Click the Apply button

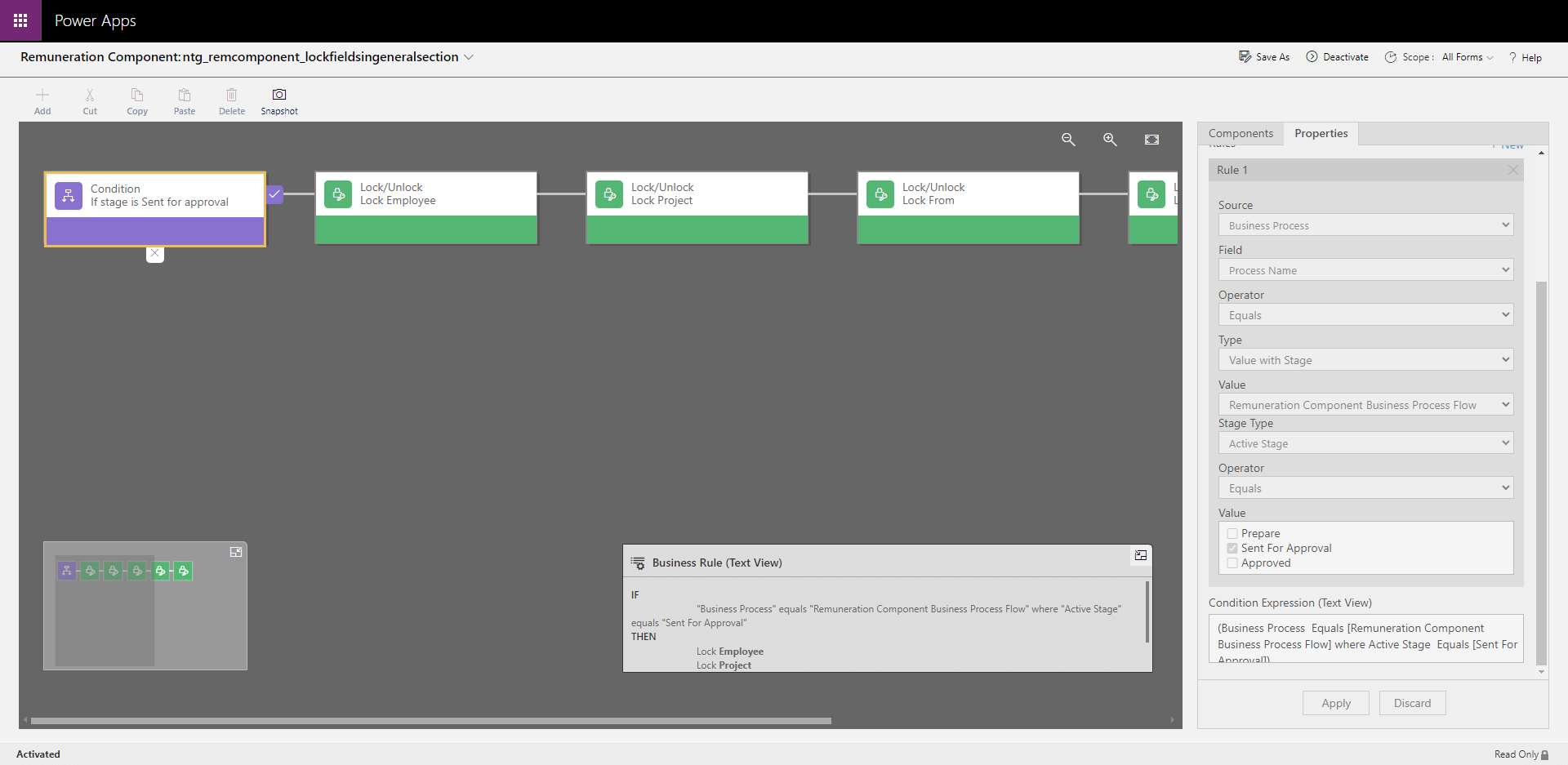coord(1336,703)
